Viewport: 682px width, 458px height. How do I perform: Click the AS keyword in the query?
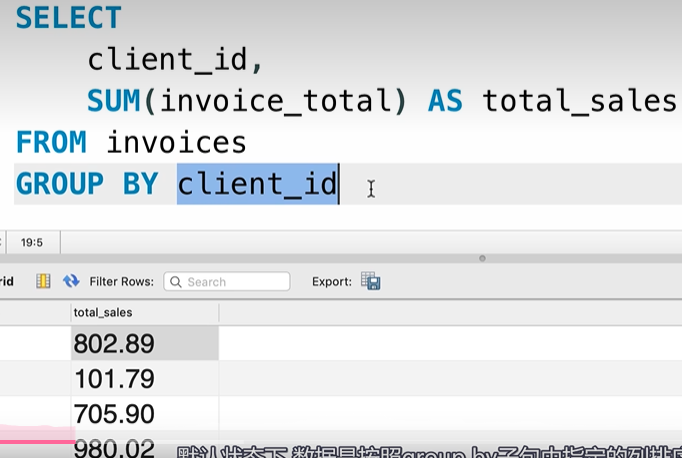coord(445,101)
